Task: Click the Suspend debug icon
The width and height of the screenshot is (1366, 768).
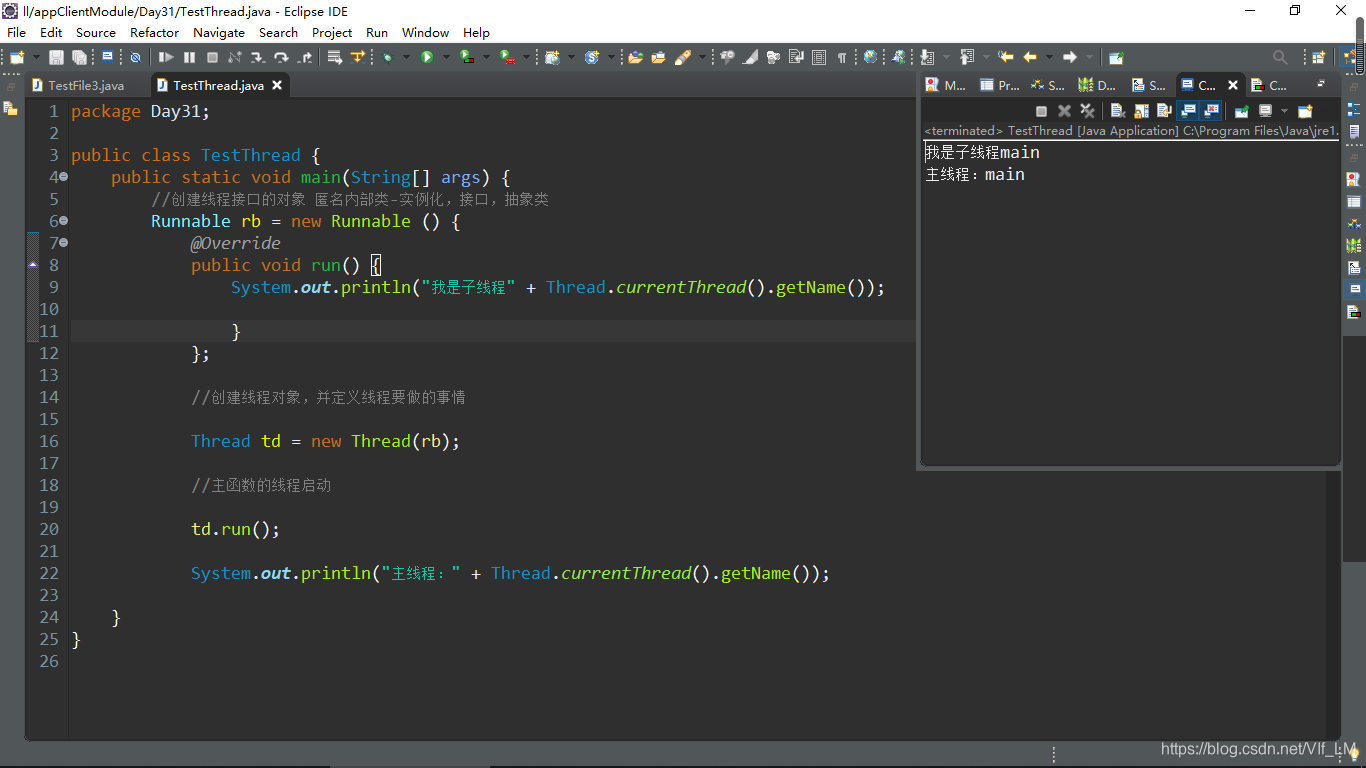Action: pyautogui.click(x=189, y=57)
